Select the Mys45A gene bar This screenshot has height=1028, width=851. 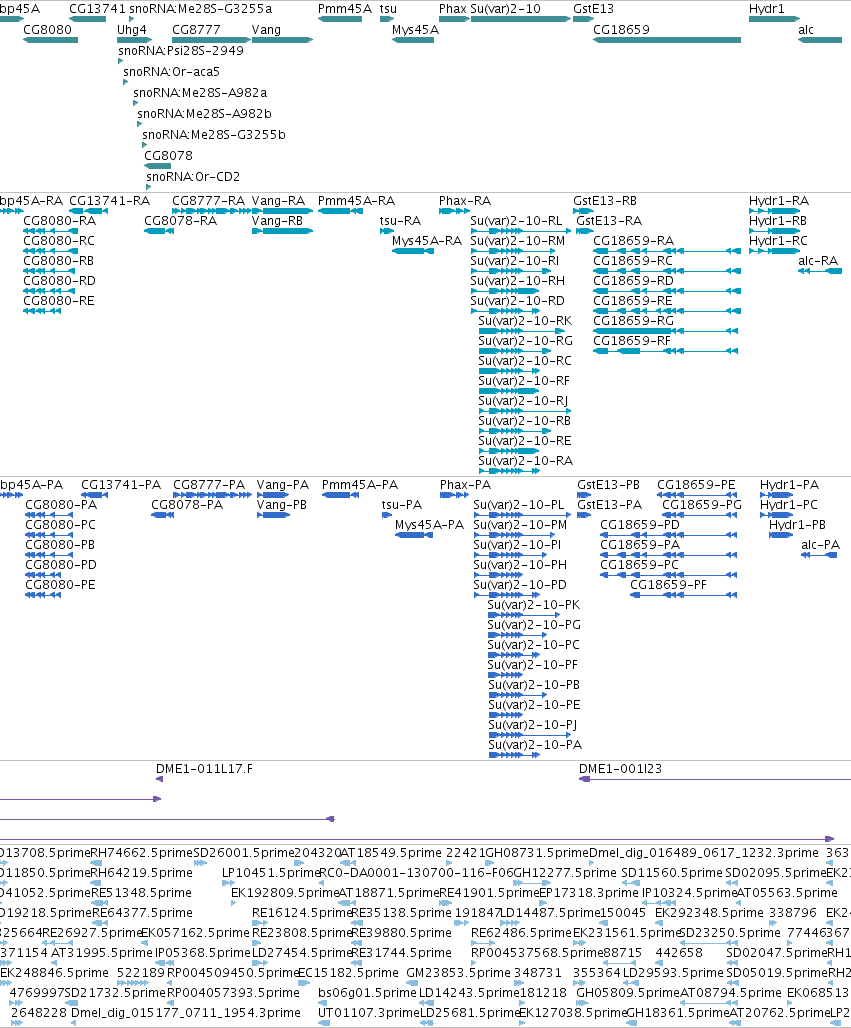coord(413,40)
